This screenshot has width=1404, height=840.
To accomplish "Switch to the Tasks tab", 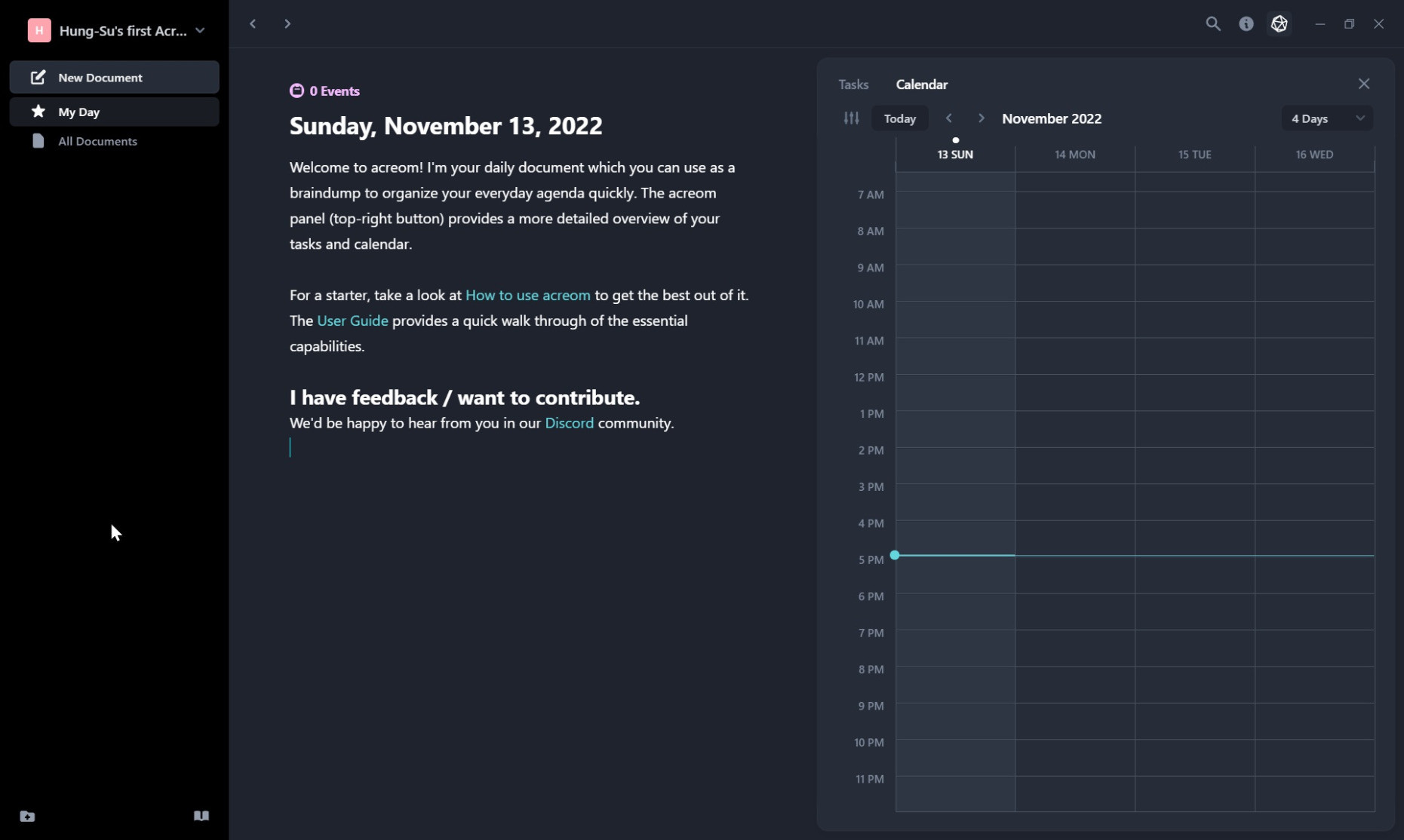I will (x=853, y=84).
